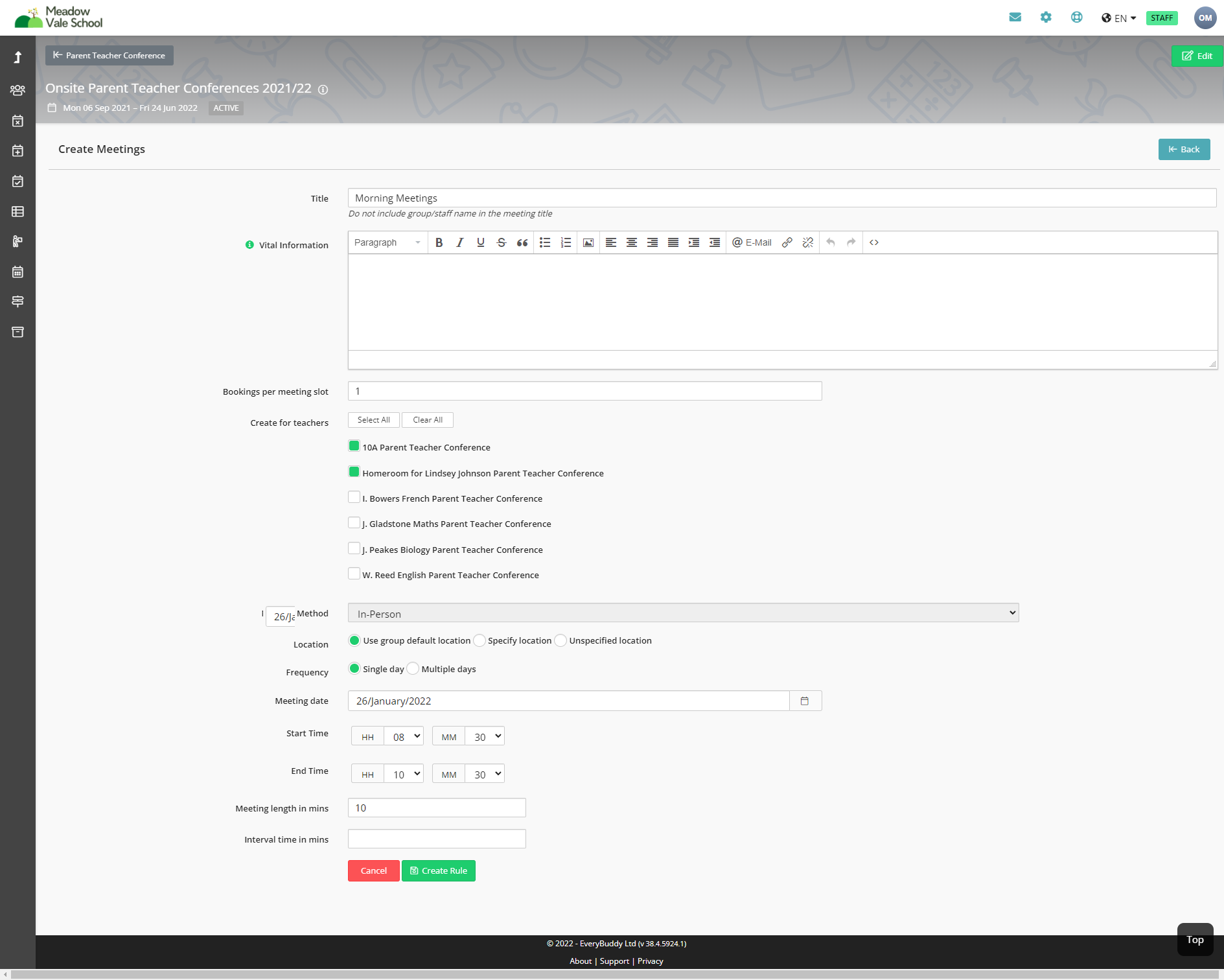The width and height of the screenshot is (1224, 980).
Task: Click the green Edit button
Action: (1197, 56)
